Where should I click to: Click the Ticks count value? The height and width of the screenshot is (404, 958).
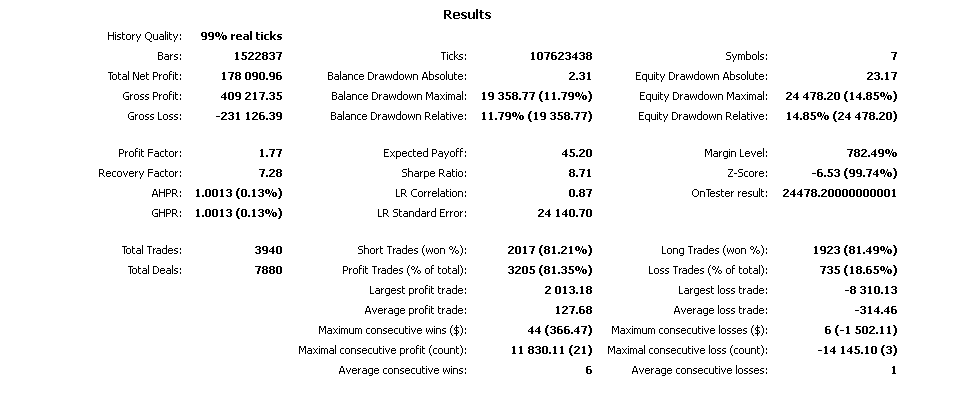(561, 56)
